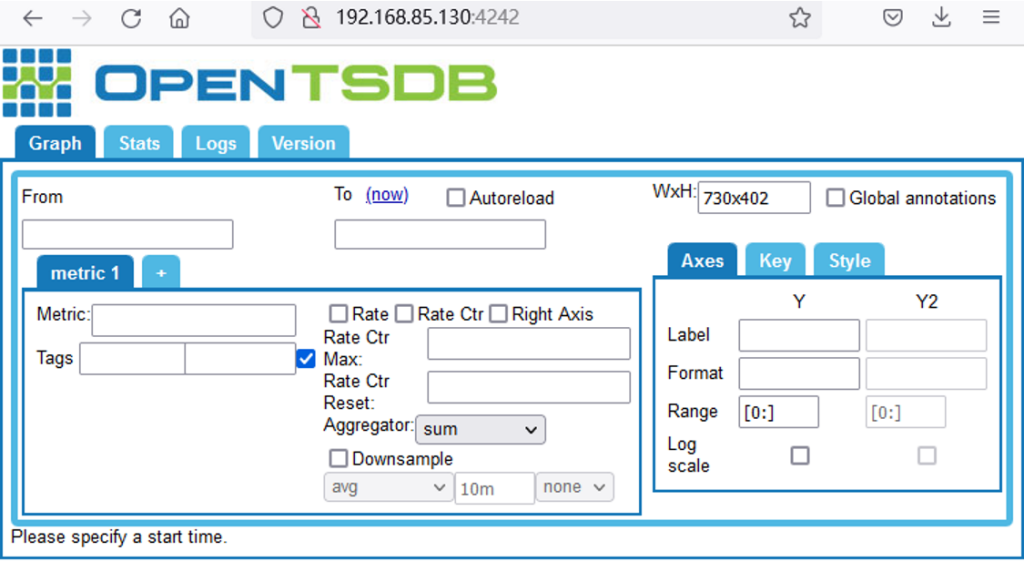This screenshot has width=1024, height=562.
Task: Click the address bar URL 192.168.85.130:4242
Action: (428, 18)
